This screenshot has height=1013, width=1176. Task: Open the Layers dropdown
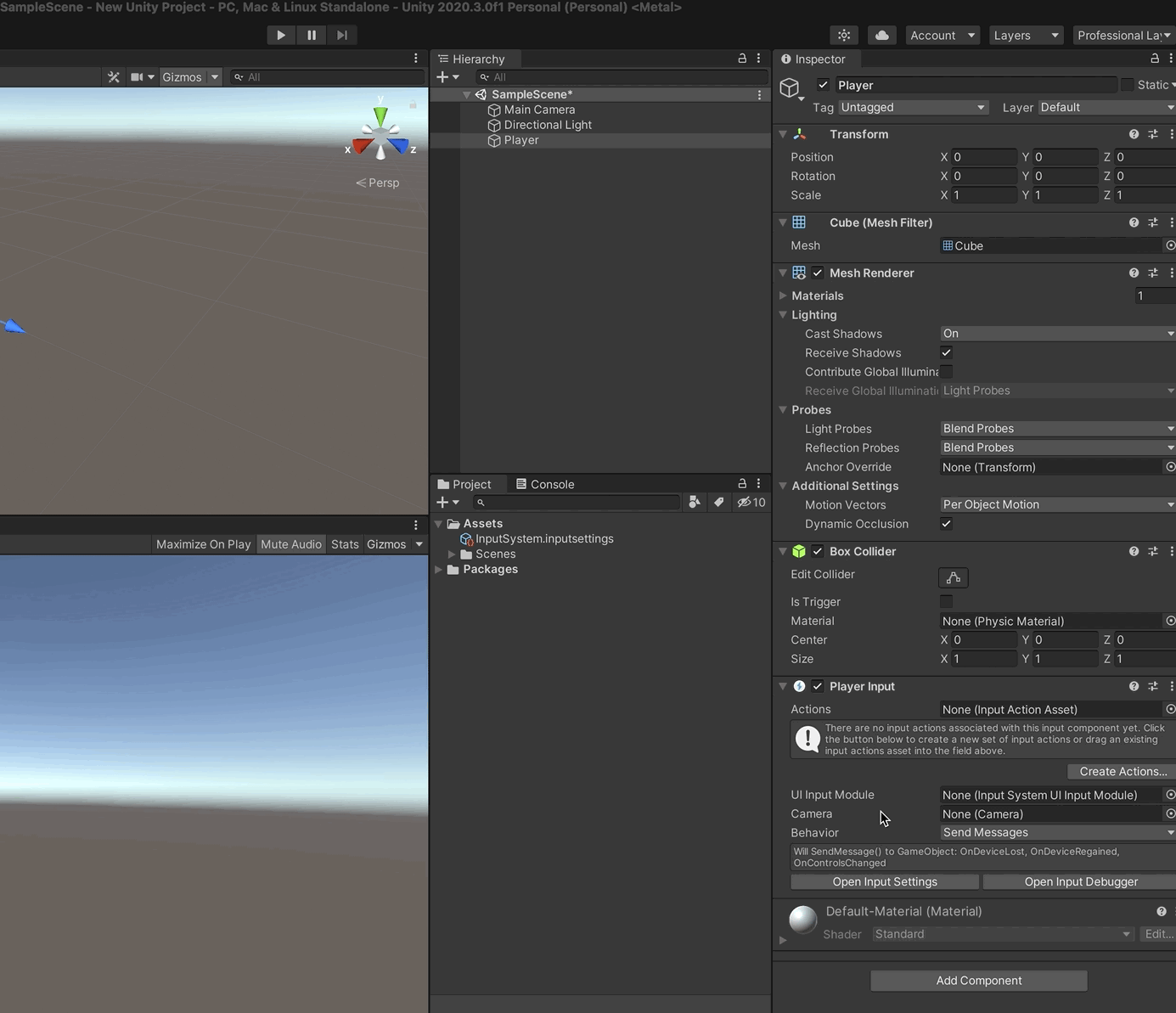click(x=1026, y=35)
